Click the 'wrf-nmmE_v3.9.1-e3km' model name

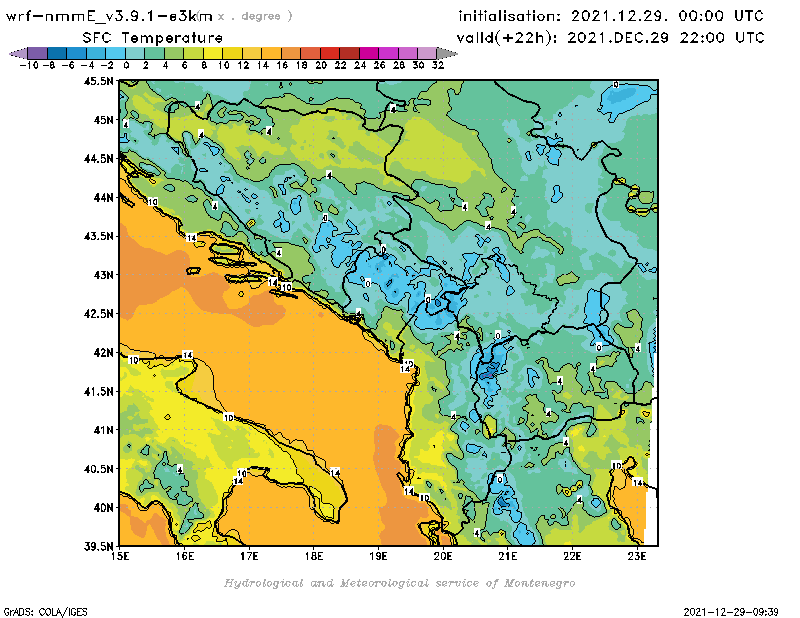coord(109,16)
